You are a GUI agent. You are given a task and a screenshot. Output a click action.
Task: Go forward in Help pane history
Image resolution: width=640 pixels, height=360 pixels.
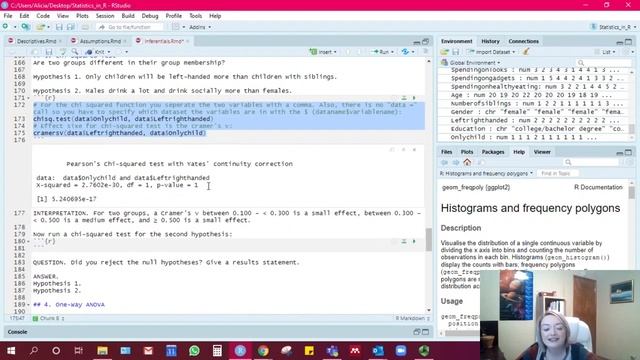pos(456,162)
